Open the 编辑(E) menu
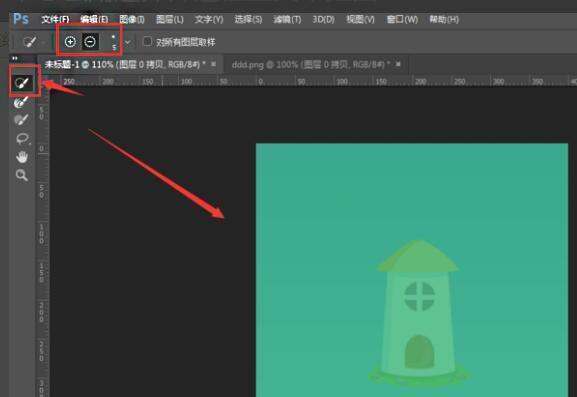This screenshot has width=577, height=397. 94,19
